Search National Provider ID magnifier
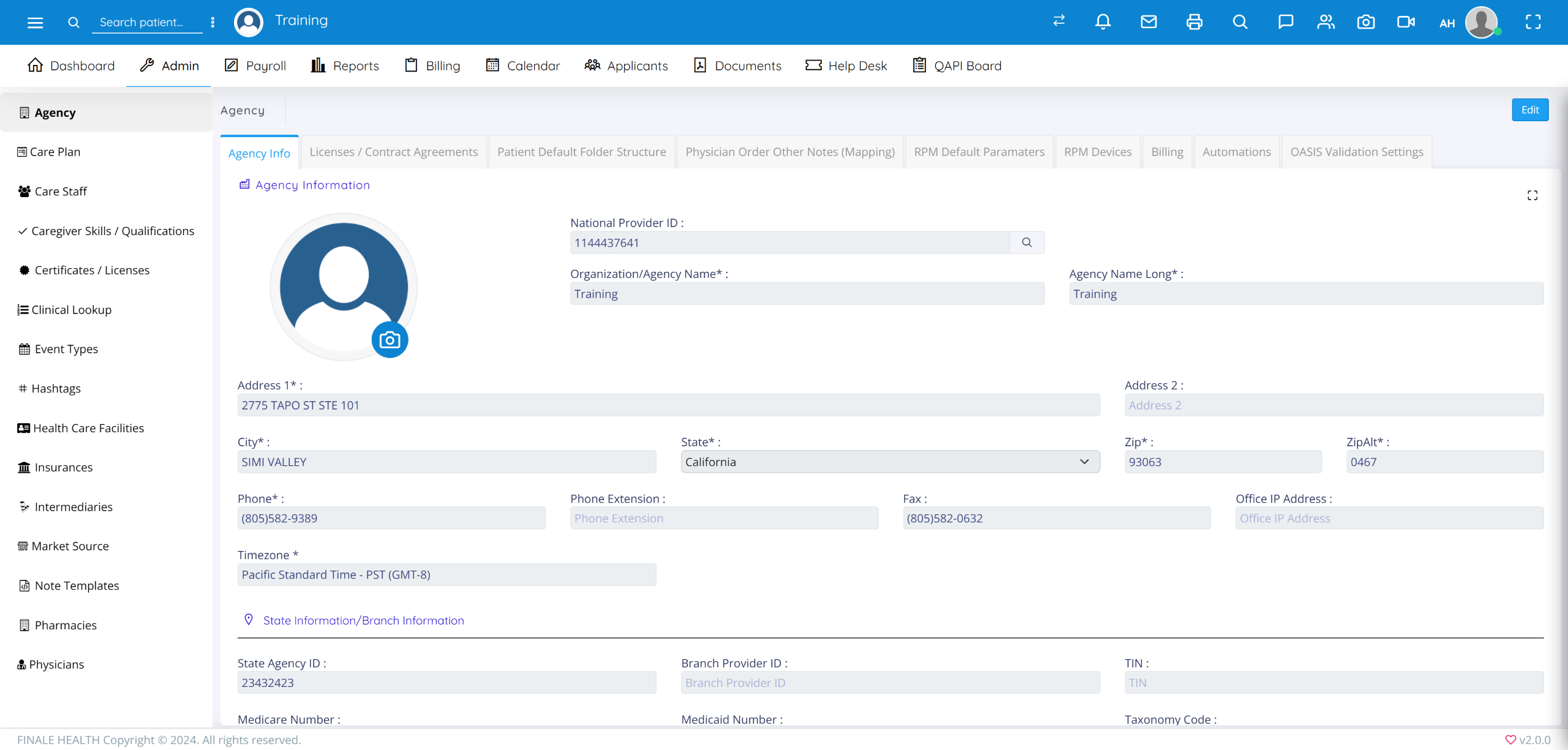This screenshot has width=1568, height=750. pos(1027,242)
